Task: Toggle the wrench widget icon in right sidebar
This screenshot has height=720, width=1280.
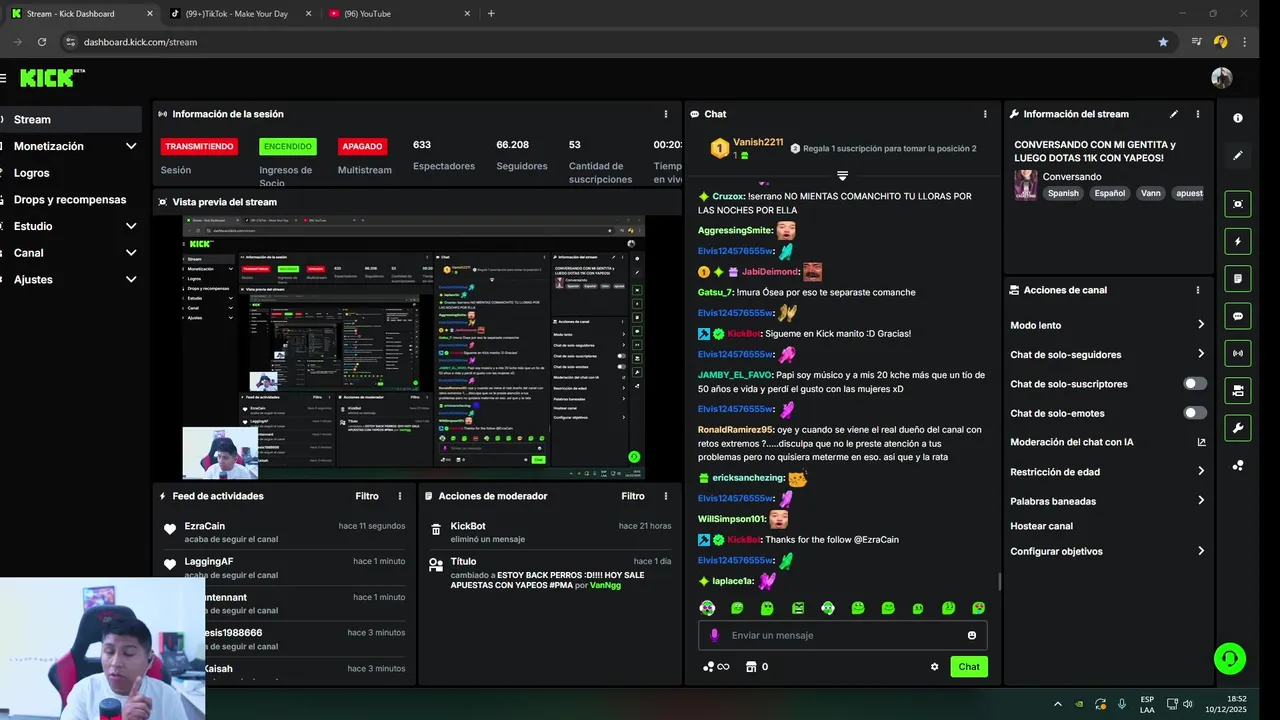Action: click(1238, 428)
